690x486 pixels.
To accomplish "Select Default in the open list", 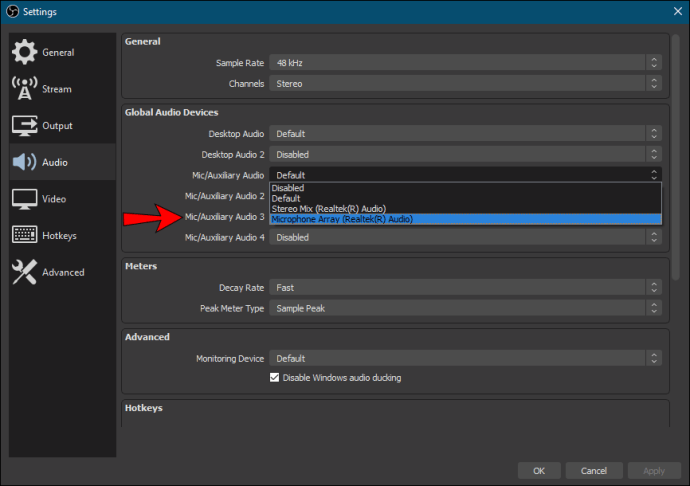I will pos(465,198).
